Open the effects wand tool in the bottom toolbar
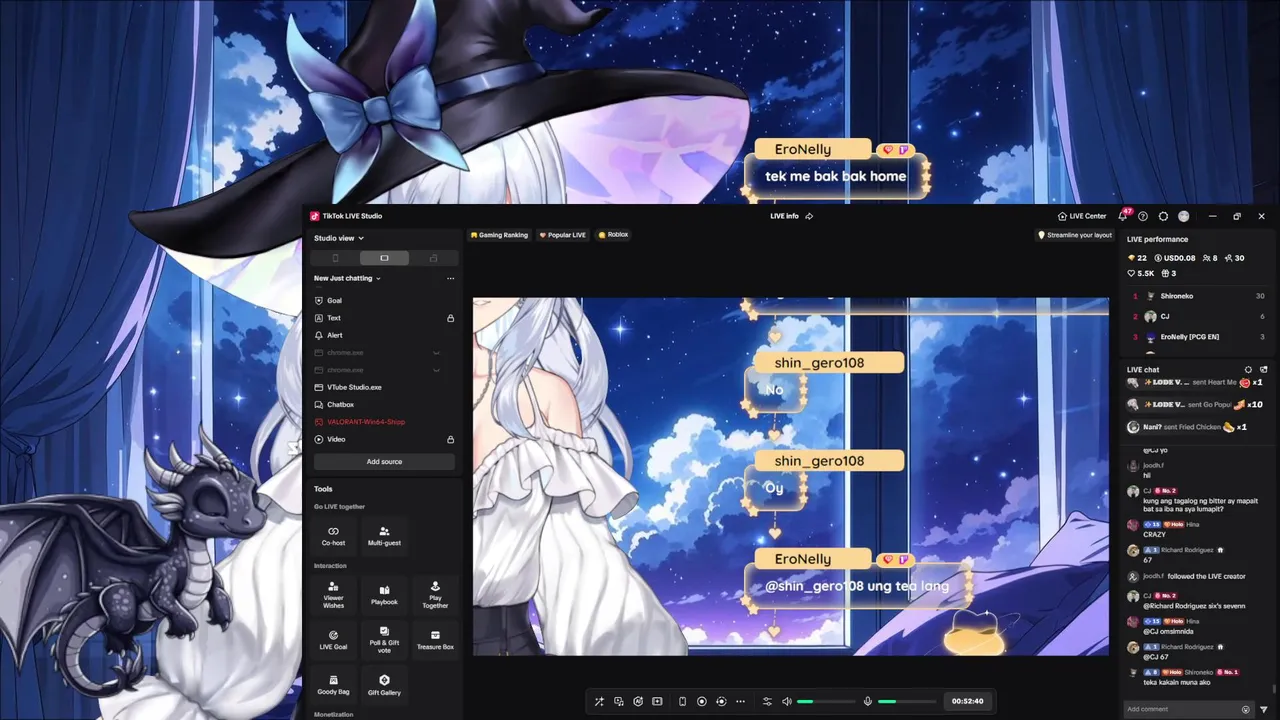The image size is (1280, 720). coord(599,701)
